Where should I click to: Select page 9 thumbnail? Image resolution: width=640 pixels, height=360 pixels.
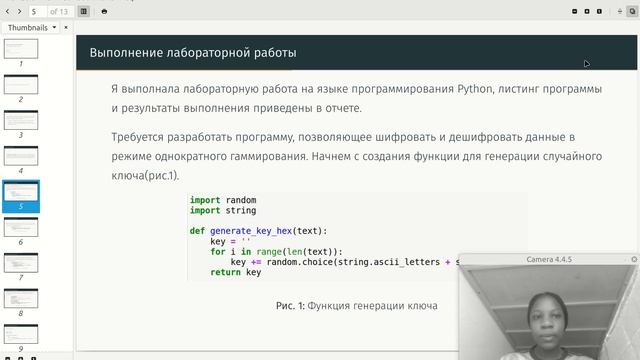click(x=21, y=334)
